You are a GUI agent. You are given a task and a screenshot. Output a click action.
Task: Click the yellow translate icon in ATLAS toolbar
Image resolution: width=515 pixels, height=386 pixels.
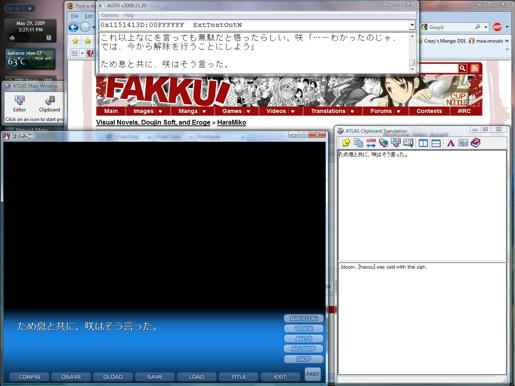[346, 143]
